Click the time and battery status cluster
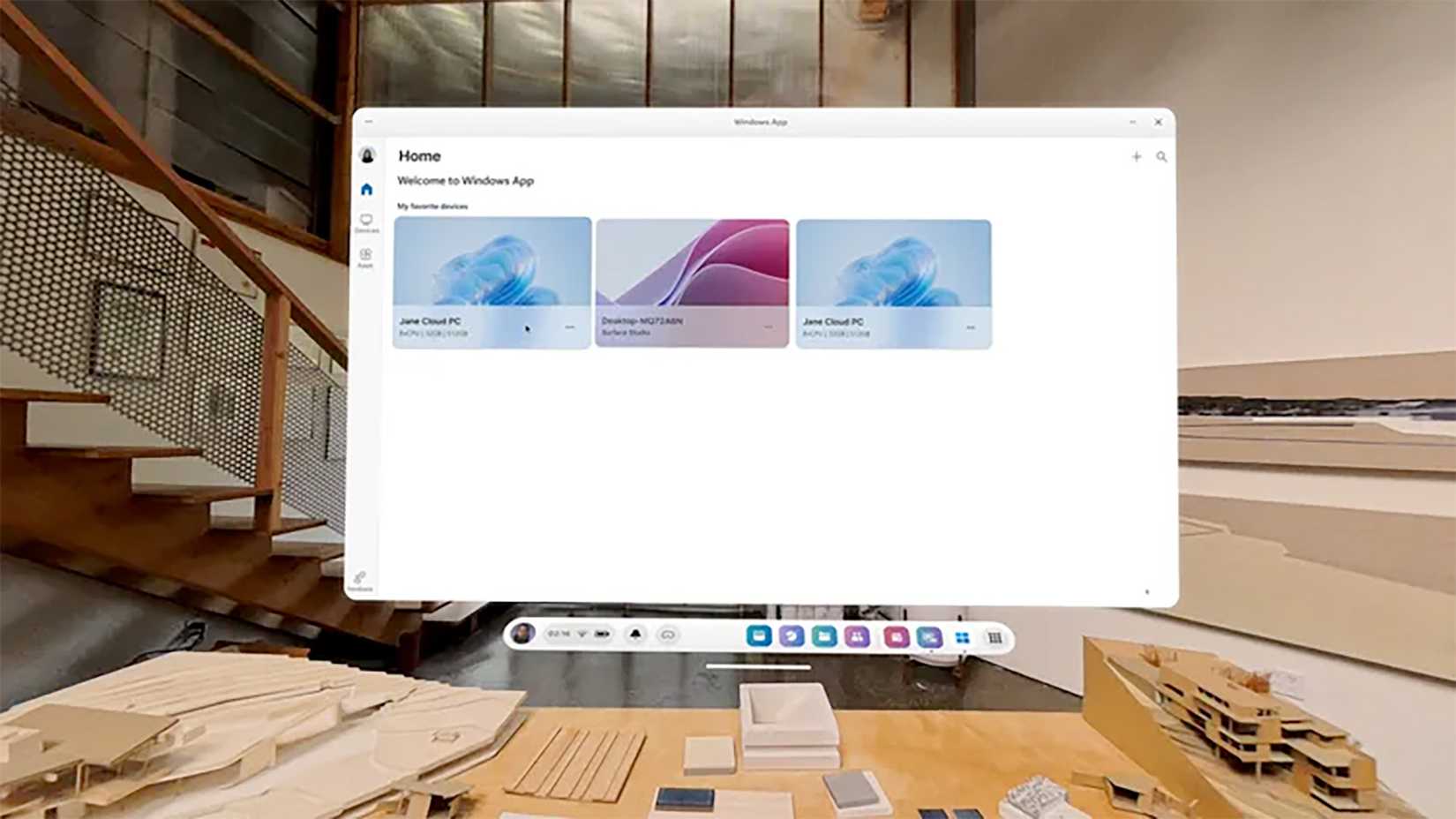Image resolution: width=1456 pixels, height=819 pixels. point(578,634)
